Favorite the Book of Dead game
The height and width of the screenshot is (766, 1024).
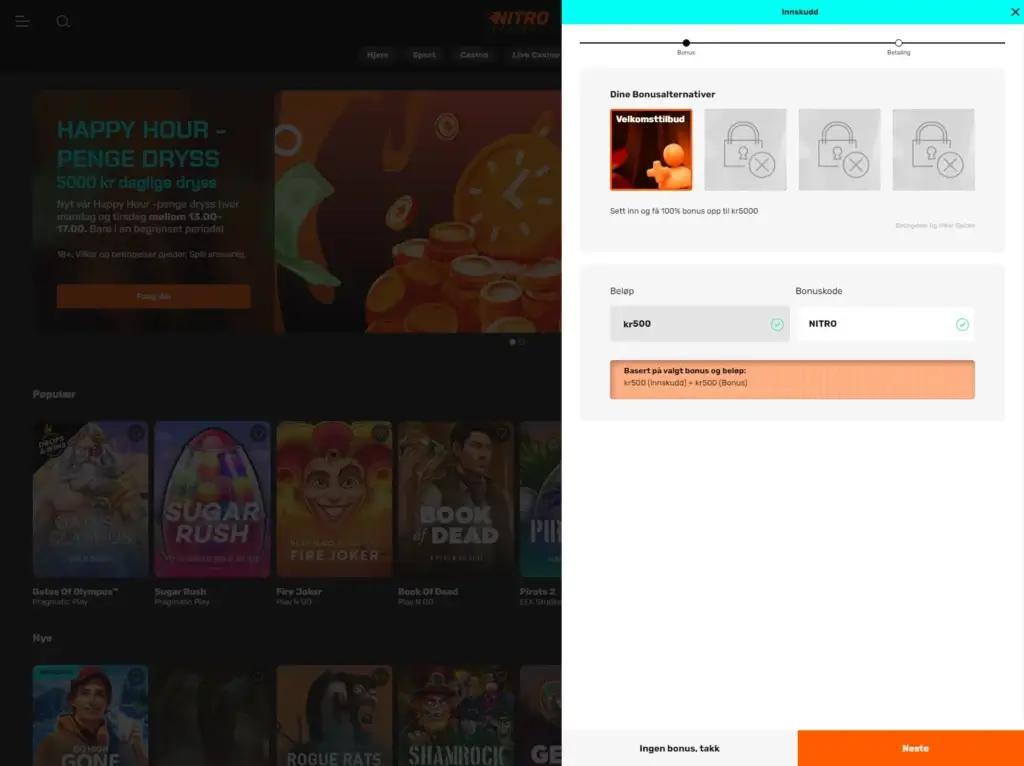tap(502, 433)
